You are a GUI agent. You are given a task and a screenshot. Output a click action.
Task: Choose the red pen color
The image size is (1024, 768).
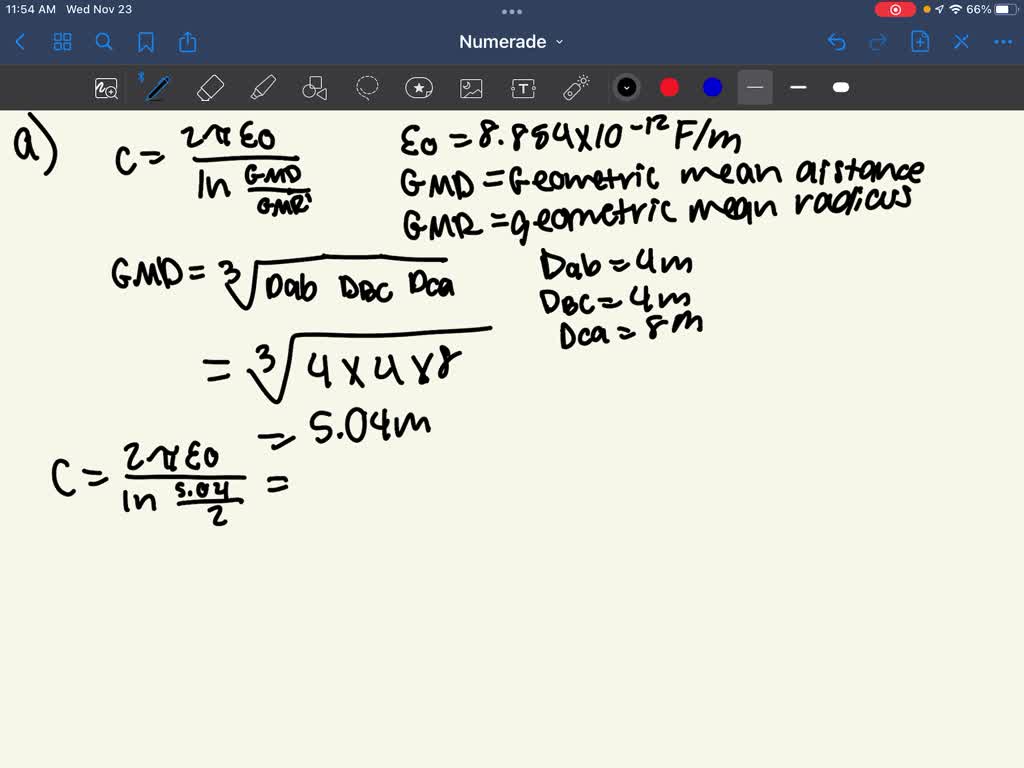(670, 88)
